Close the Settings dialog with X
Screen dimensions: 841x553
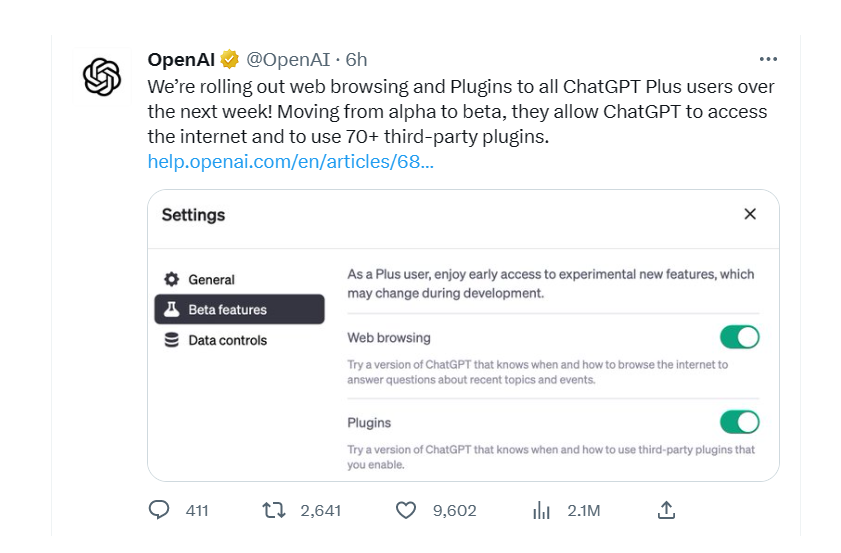click(750, 214)
